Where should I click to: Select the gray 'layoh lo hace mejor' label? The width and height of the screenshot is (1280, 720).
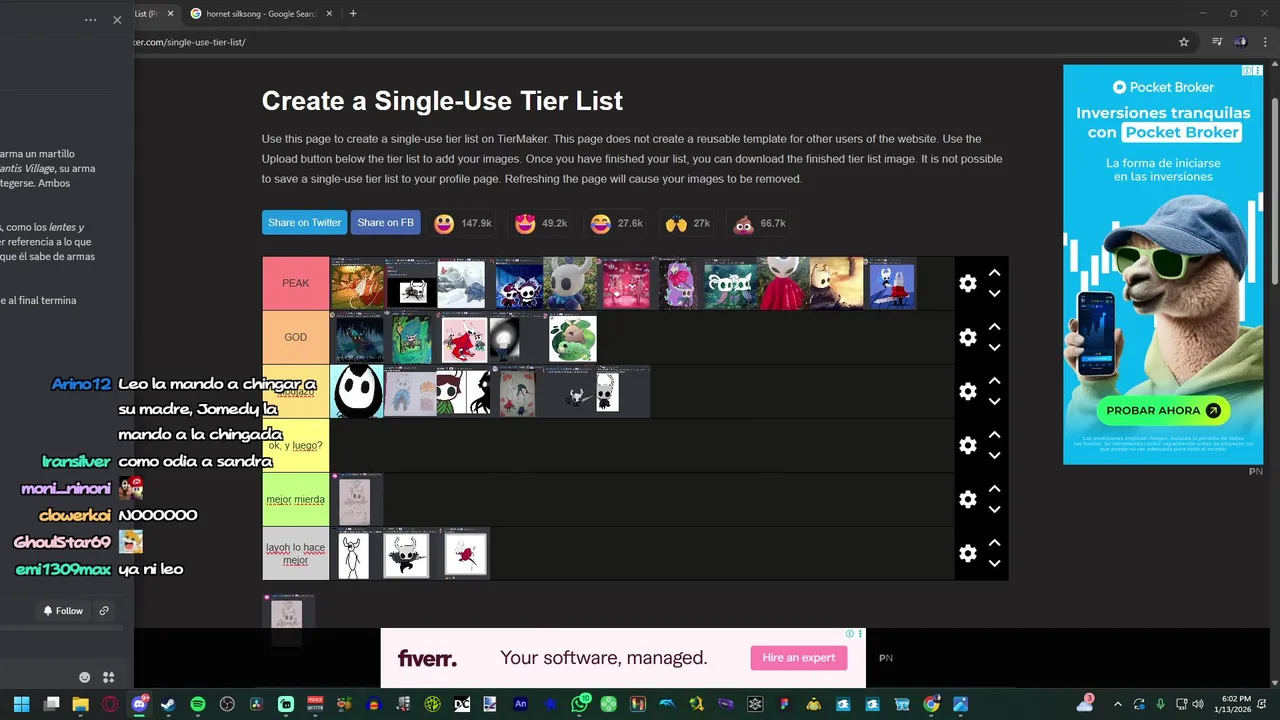(x=296, y=553)
